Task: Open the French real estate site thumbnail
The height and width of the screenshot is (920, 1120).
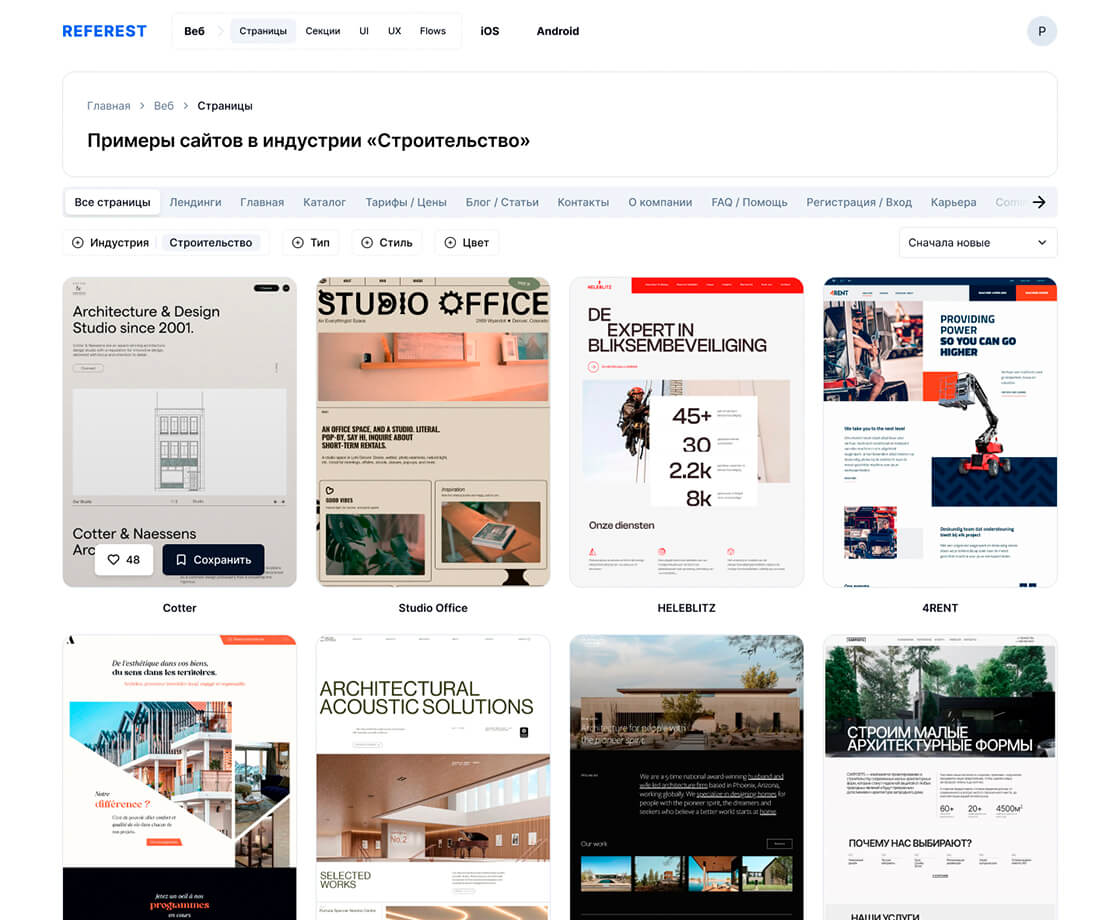Action: click(x=179, y=777)
